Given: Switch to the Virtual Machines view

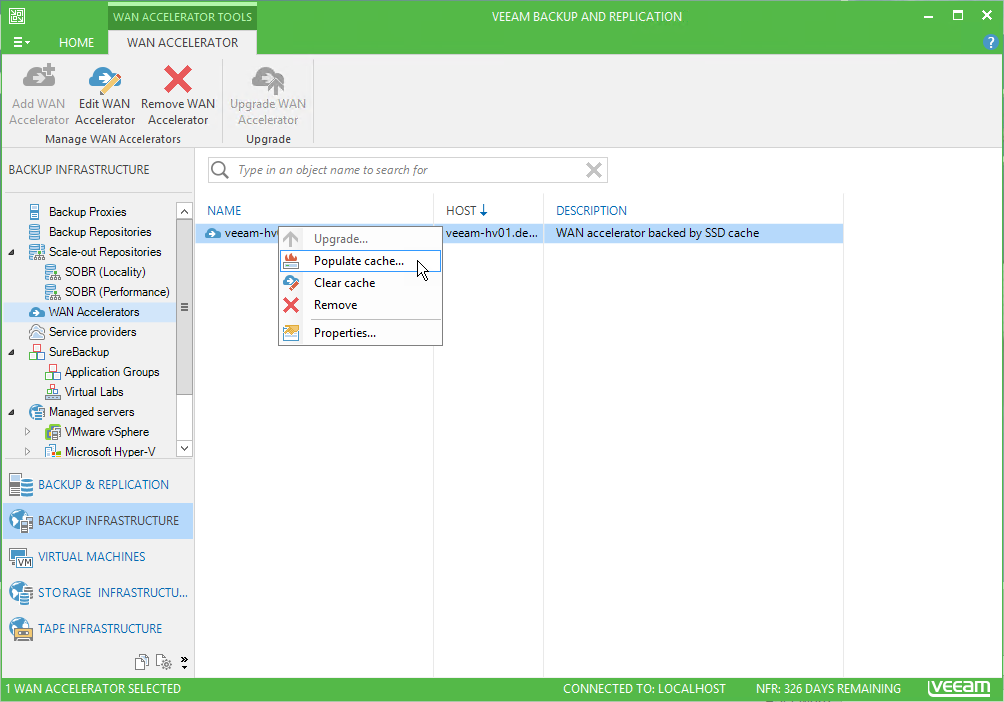Looking at the screenshot, I should point(91,557).
